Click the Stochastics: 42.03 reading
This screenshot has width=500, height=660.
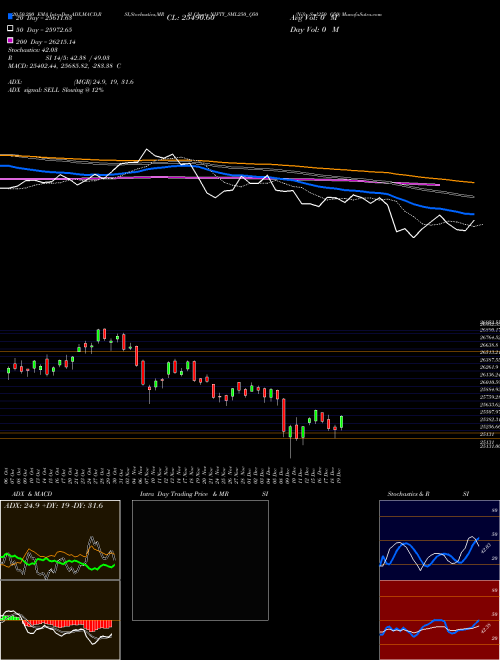33,50
